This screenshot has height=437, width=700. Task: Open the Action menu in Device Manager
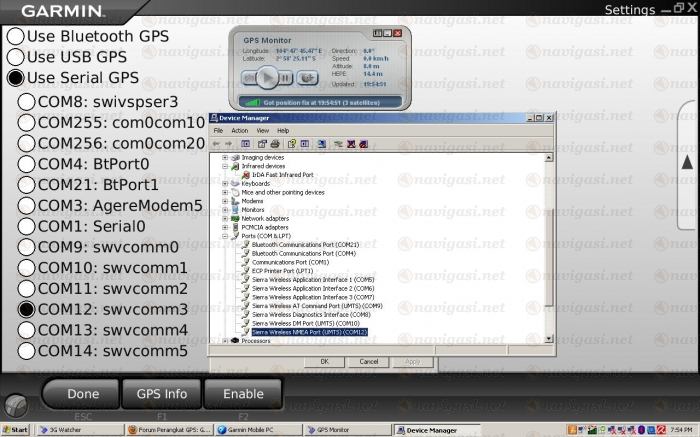pos(239,130)
